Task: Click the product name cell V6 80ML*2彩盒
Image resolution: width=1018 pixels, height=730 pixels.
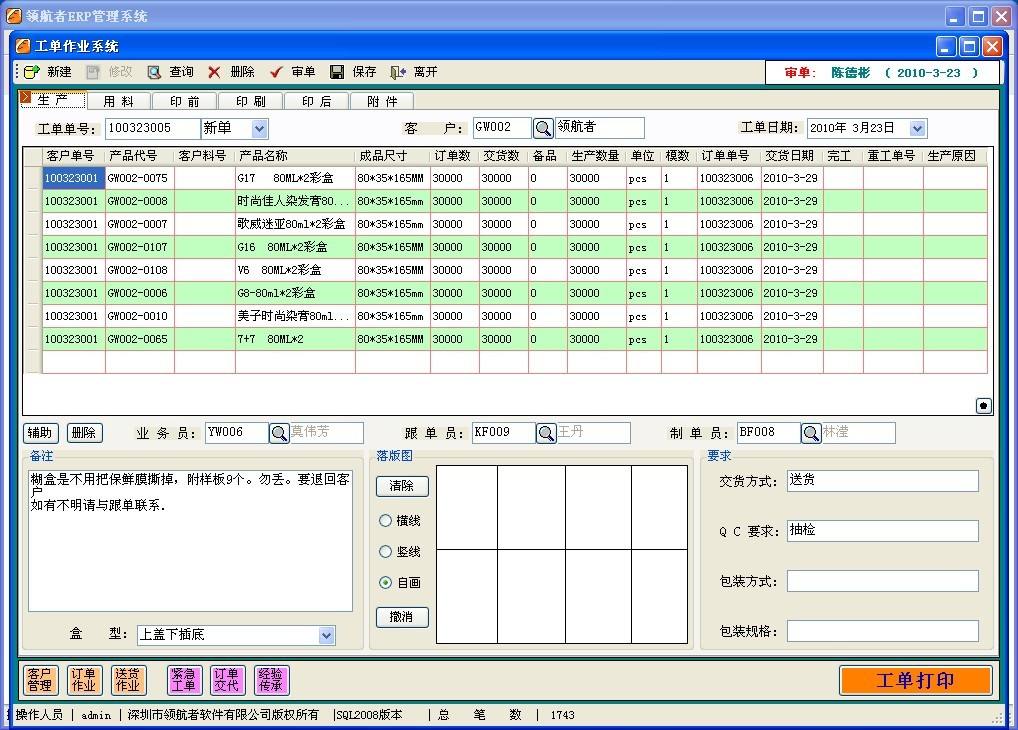Action: tap(294, 270)
